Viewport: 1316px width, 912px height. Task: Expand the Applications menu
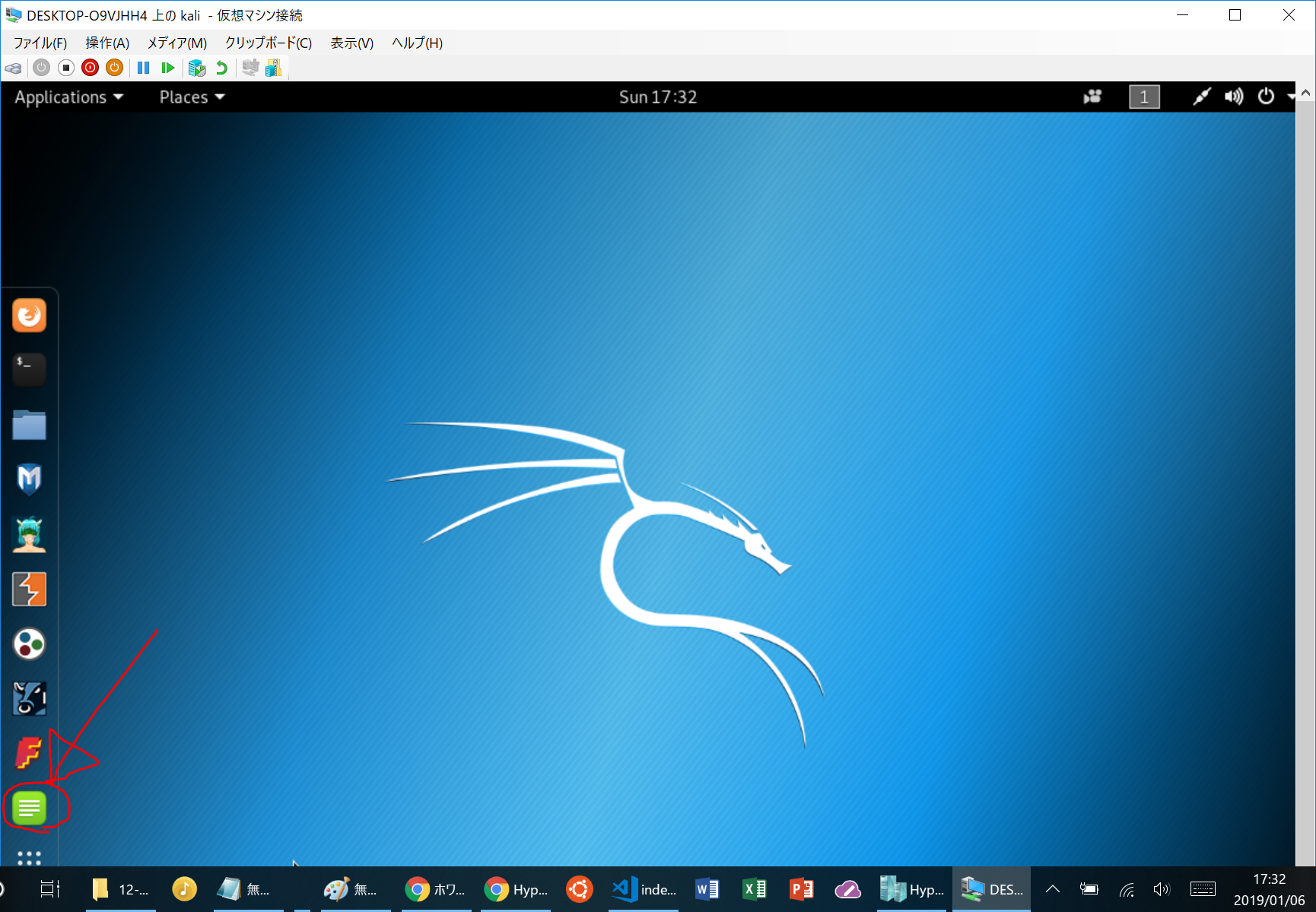pyautogui.click(x=68, y=97)
